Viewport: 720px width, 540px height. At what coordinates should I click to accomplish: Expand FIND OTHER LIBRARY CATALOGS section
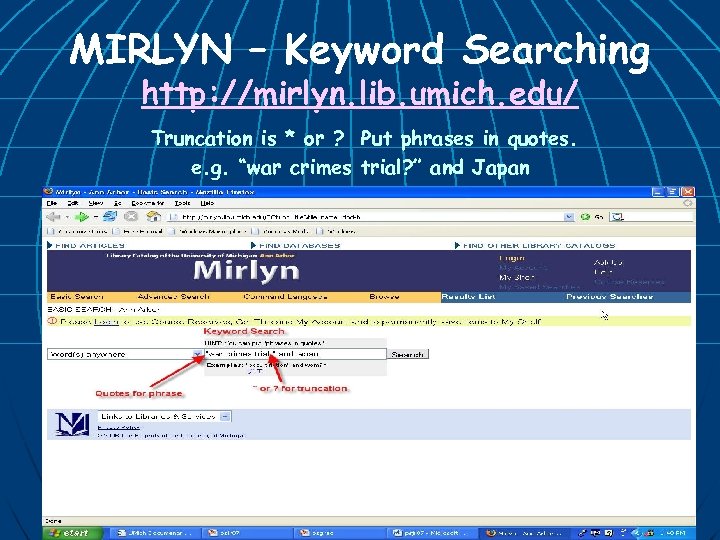click(535, 246)
